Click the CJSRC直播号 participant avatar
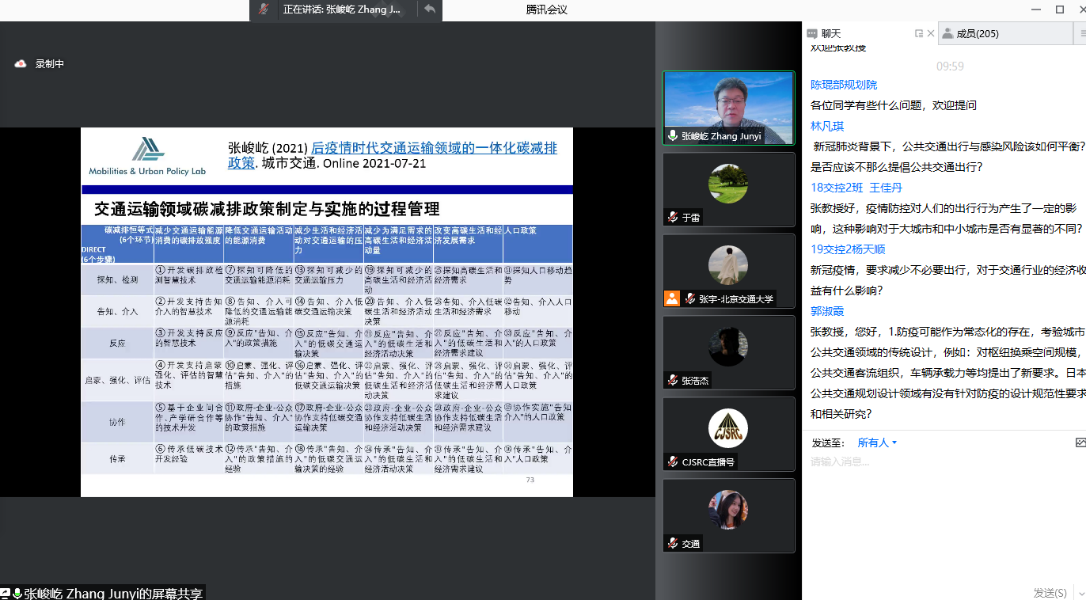The height and width of the screenshot is (600, 1086). [727, 428]
